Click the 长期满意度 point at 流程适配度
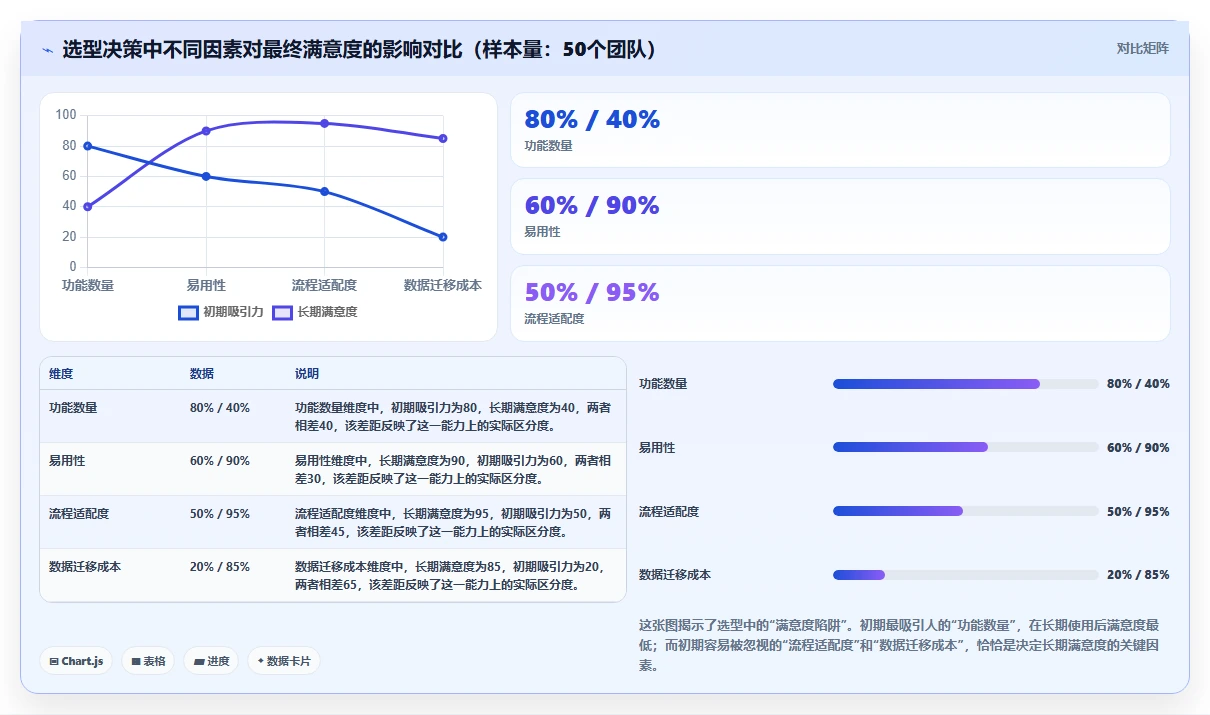 coord(324,123)
